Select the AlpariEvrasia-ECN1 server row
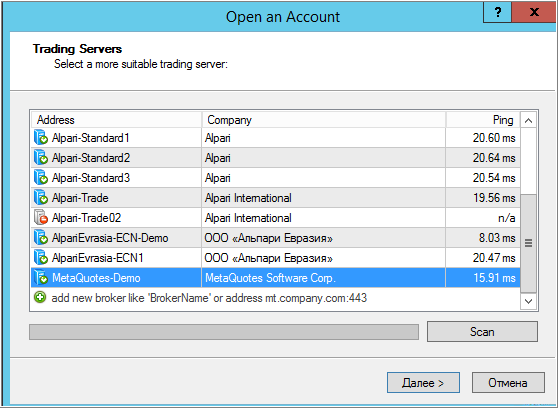558x408 pixels. (x=275, y=258)
